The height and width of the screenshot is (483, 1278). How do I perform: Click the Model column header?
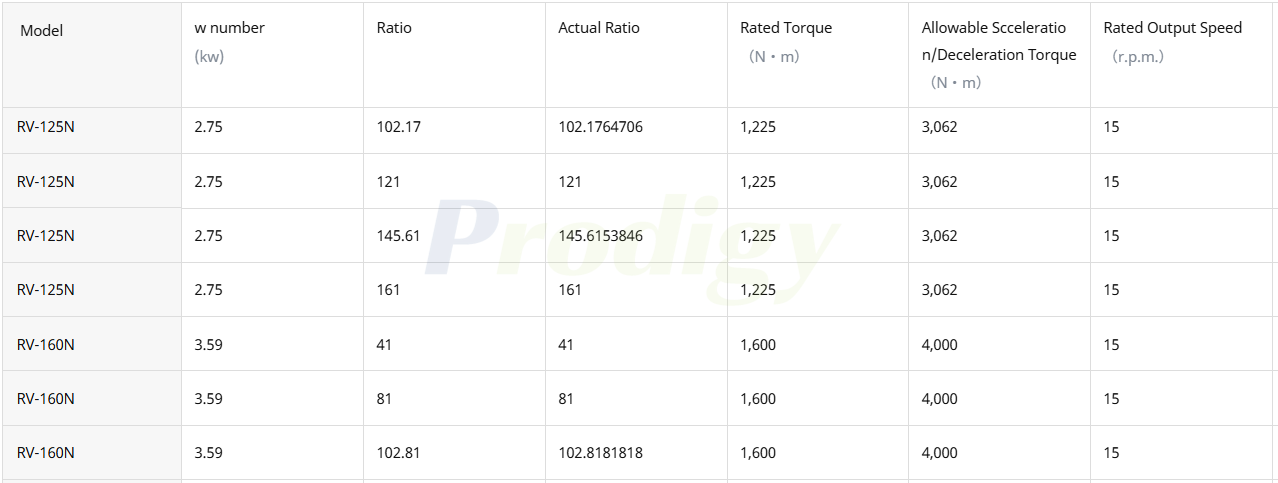91,54
